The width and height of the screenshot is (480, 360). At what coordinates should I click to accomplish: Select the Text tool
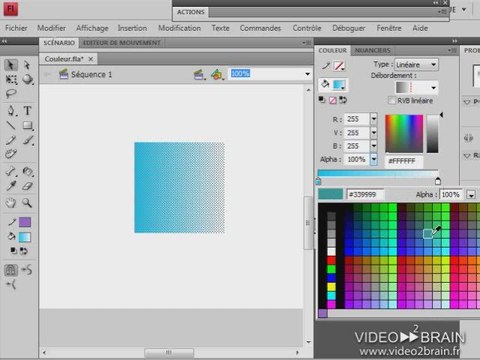click(x=27, y=110)
